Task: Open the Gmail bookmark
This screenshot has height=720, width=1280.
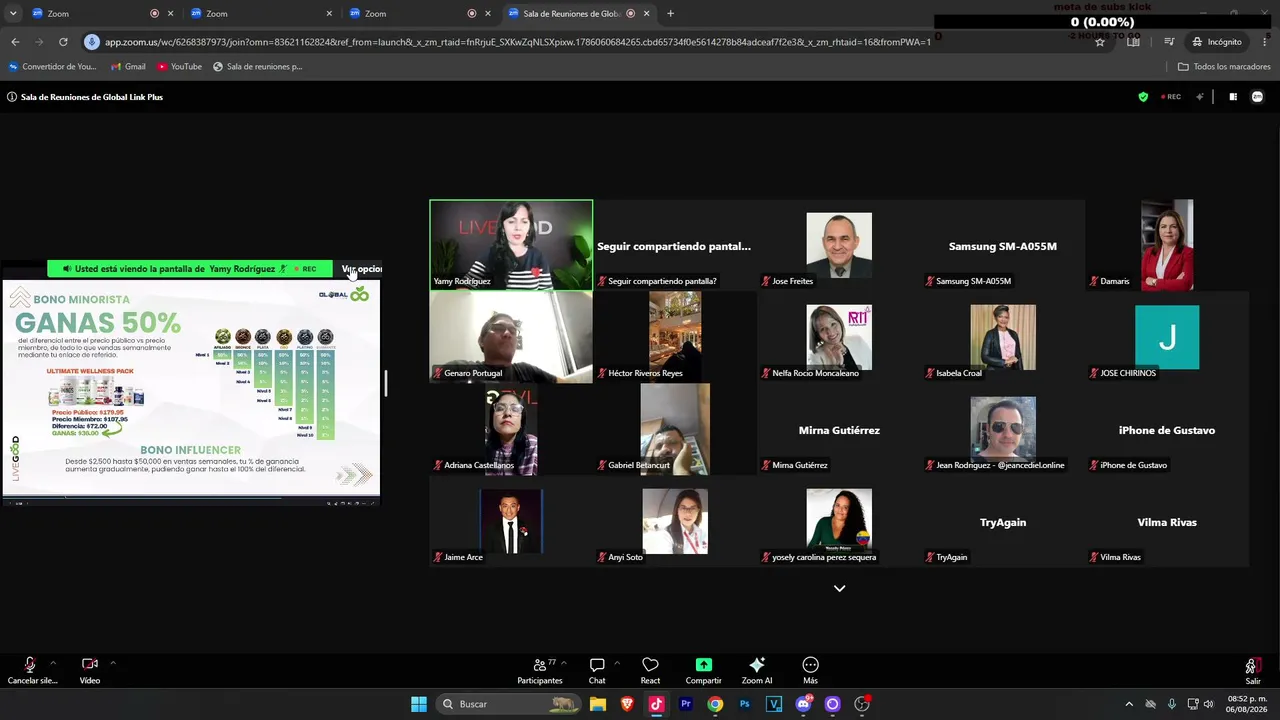Action: point(128,67)
